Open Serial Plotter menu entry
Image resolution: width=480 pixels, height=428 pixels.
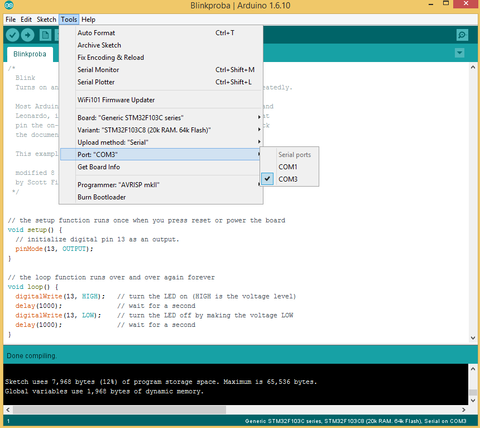pyautogui.click(x=161, y=82)
